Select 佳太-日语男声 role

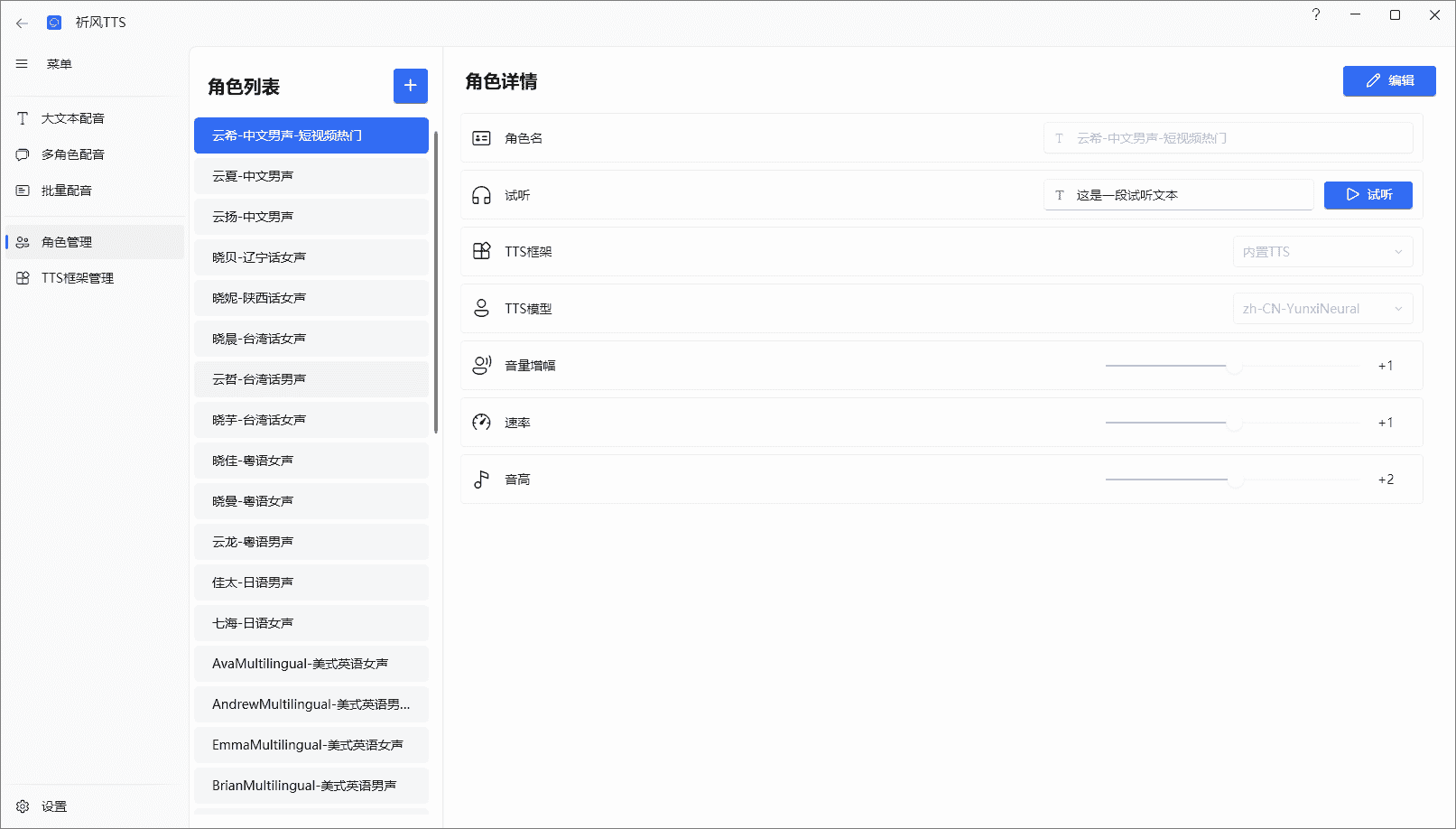tap(311, 582)
